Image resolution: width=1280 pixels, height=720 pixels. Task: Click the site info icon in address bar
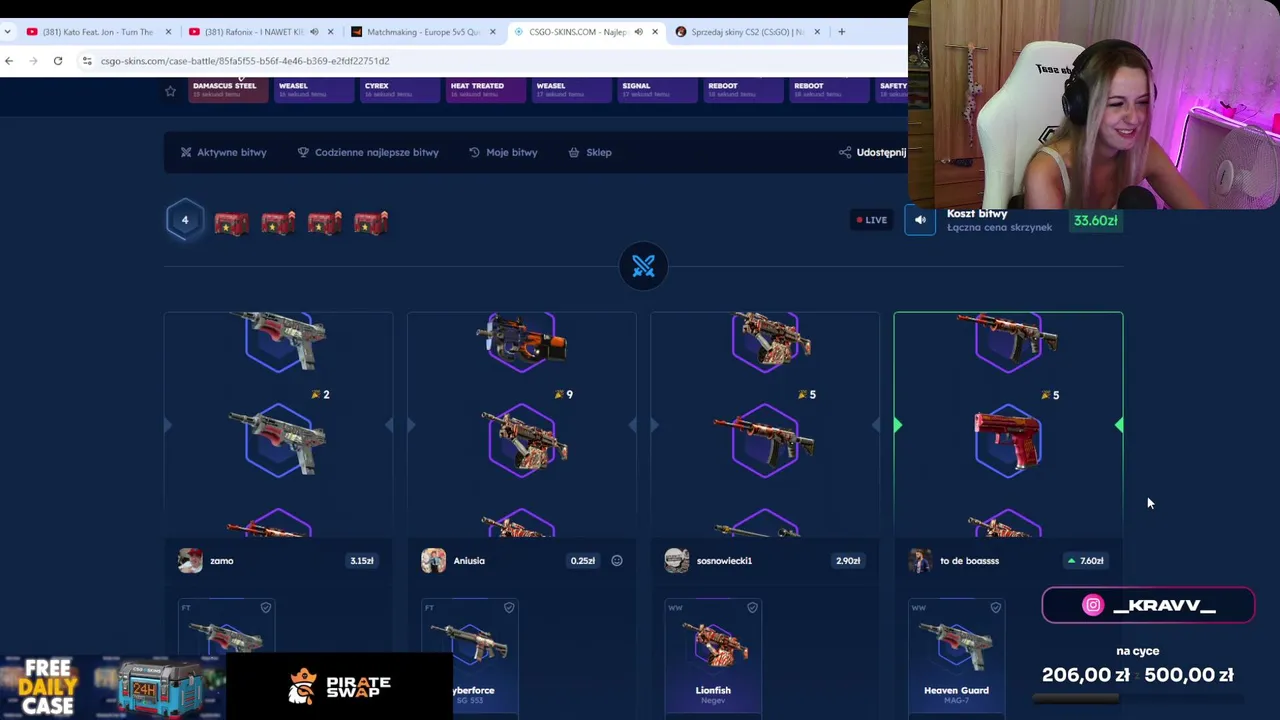[x=87, y=61]
